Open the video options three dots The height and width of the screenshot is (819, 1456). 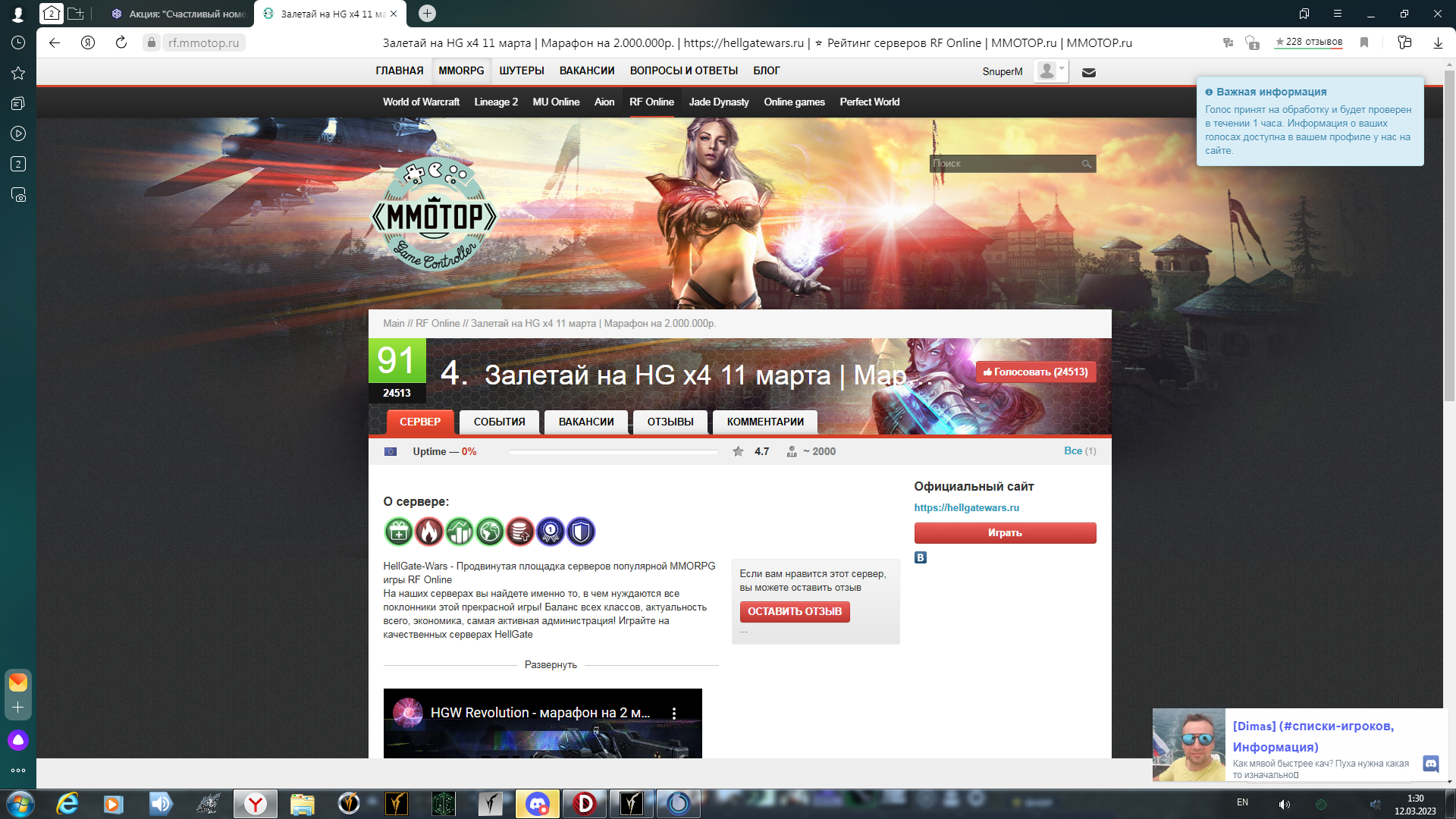pos(674,713)
